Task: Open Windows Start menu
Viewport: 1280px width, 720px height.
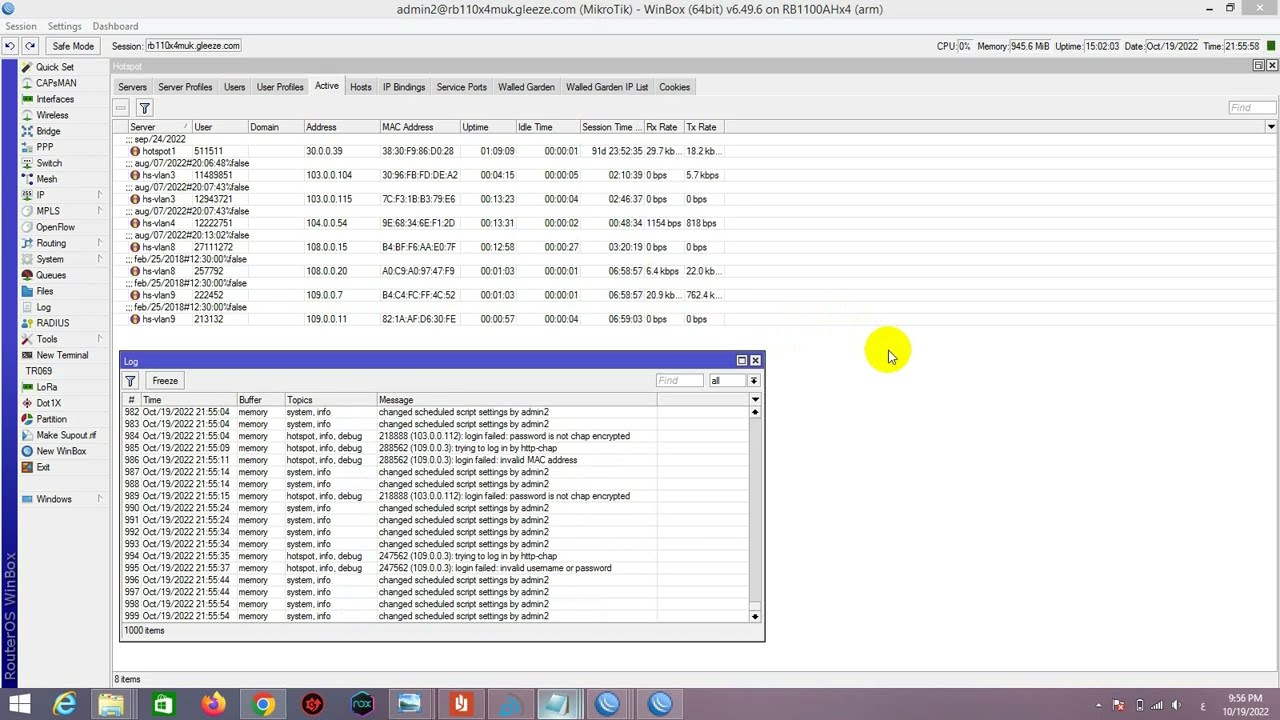Action: (x=19, y=704)
